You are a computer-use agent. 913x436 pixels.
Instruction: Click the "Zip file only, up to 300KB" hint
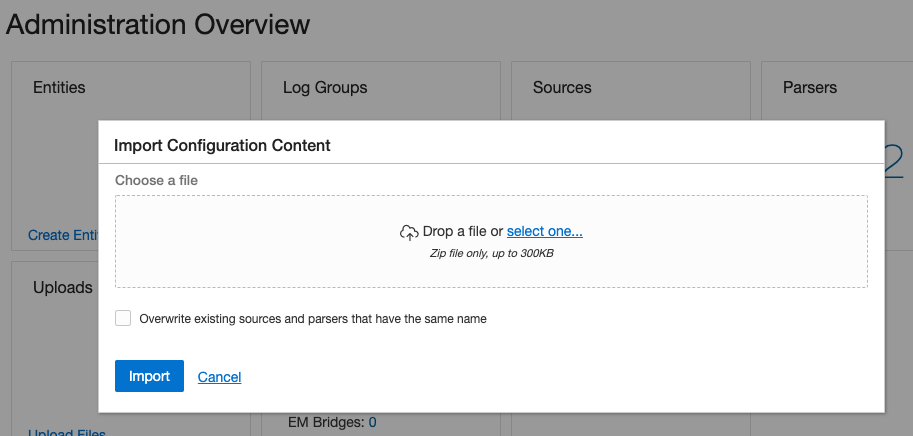click(x=491, y=253)
